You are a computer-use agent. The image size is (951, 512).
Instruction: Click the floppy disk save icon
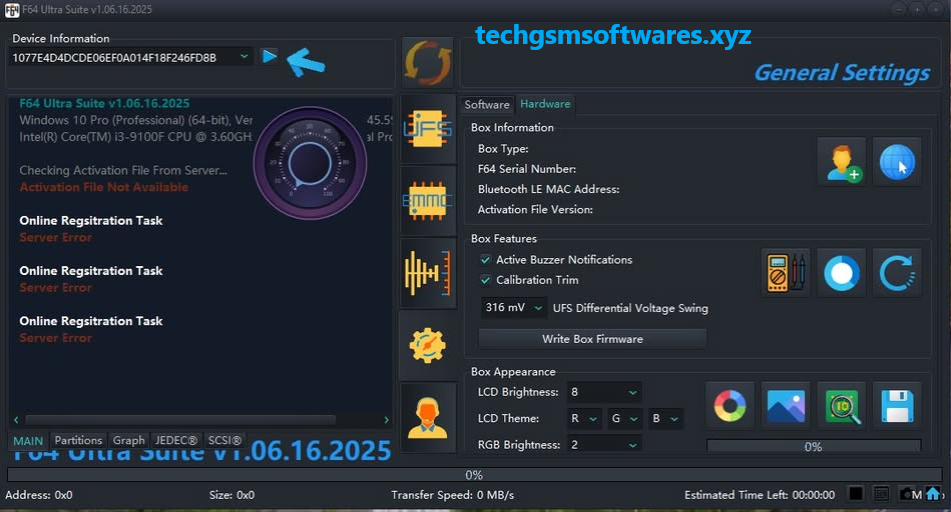click(x=897, y=405)
